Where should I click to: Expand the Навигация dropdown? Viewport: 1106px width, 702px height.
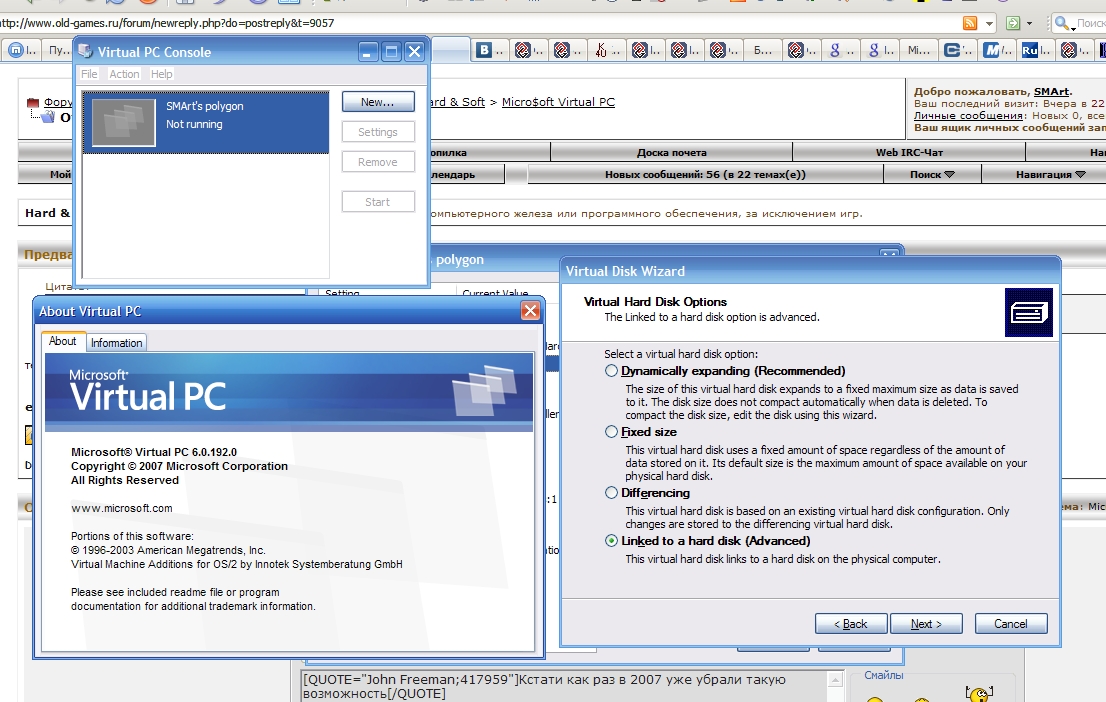1050,174
